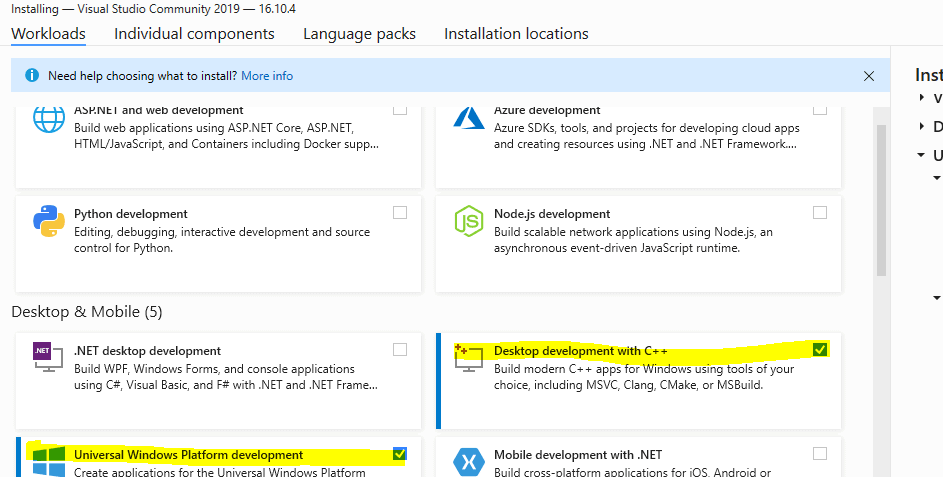Tick the ASP.NET and web development checkbox

tap(399, 110)
